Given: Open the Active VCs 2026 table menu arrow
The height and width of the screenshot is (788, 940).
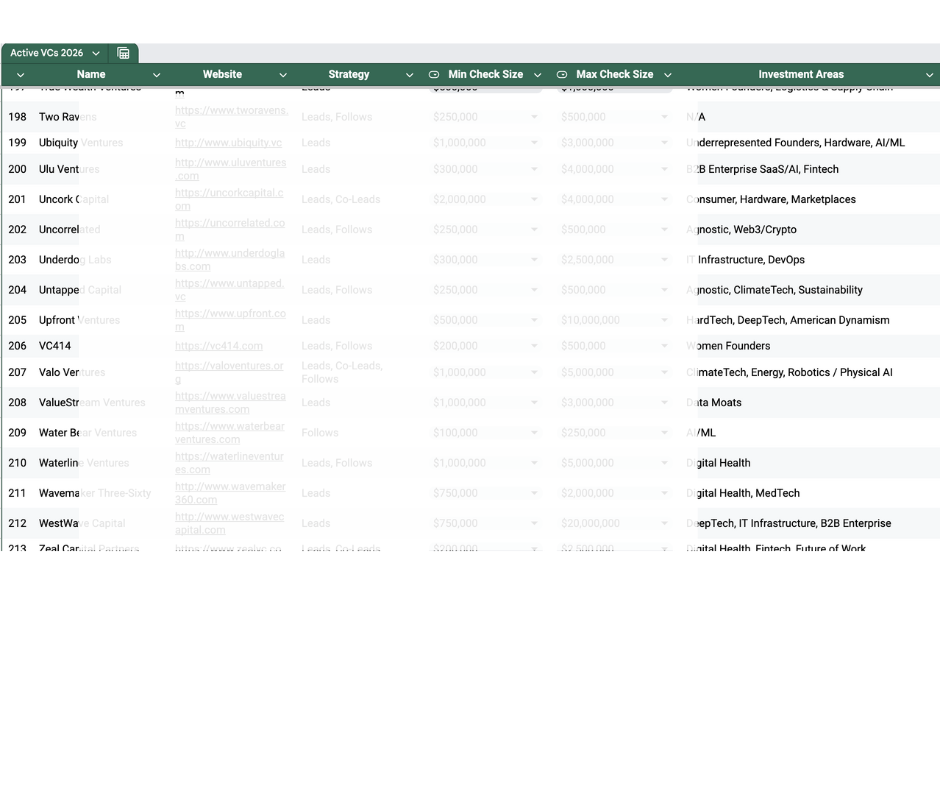Looking at the screenshot, I should point(96,53).
